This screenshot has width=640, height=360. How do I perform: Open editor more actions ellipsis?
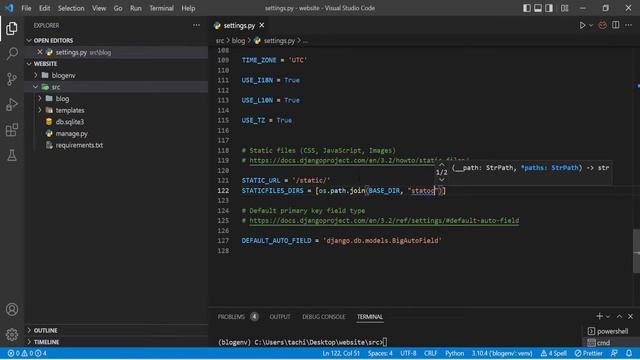pyautogui.click(x=629, y=25)
